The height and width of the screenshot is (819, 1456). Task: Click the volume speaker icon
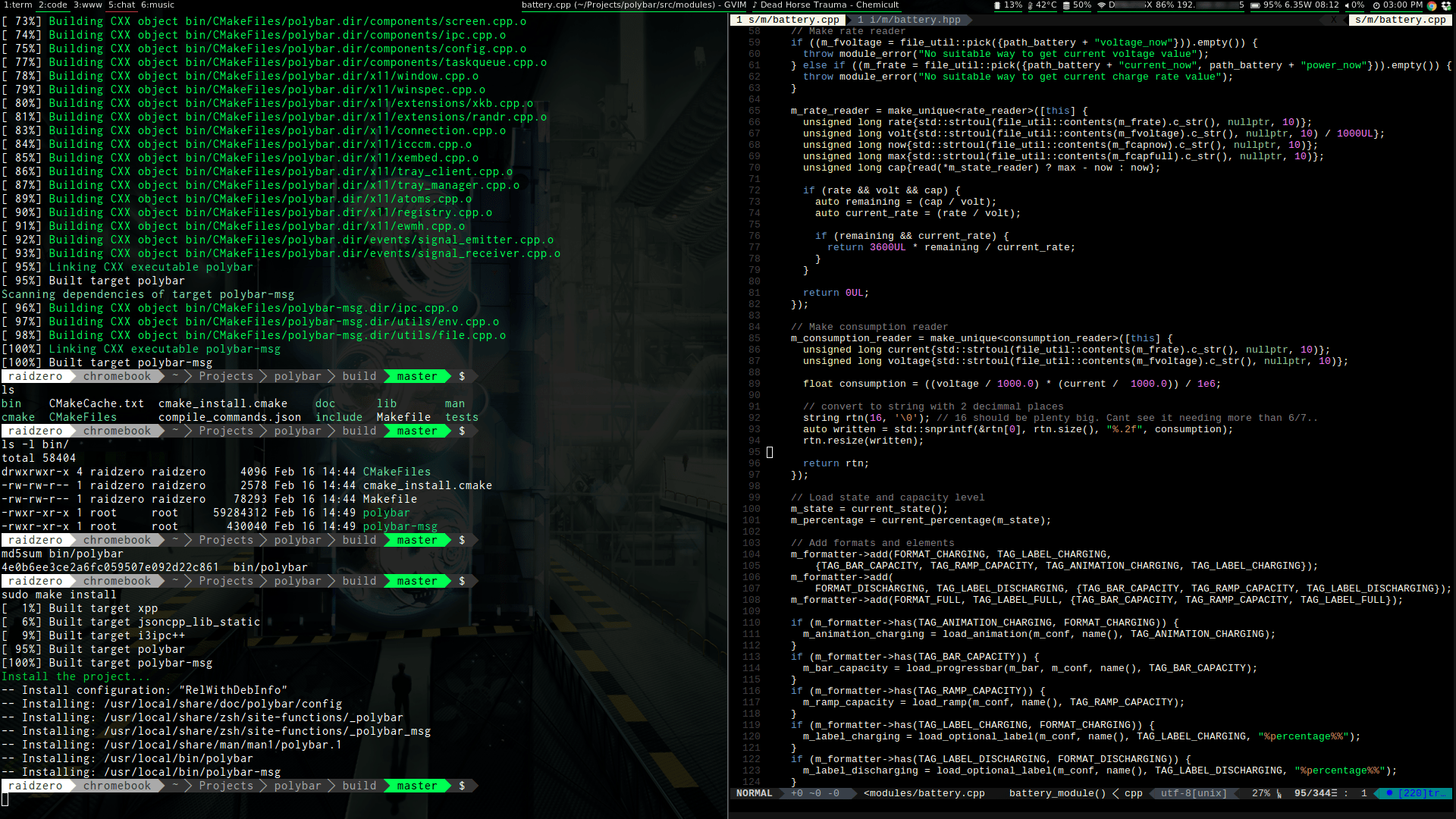[1348, 5]
